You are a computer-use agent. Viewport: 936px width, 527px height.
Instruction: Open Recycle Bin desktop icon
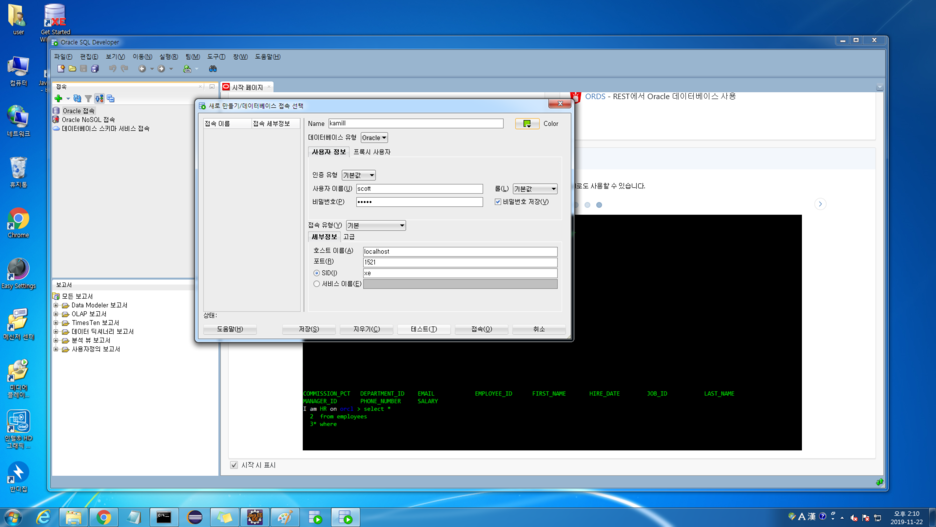pos(18,172)
